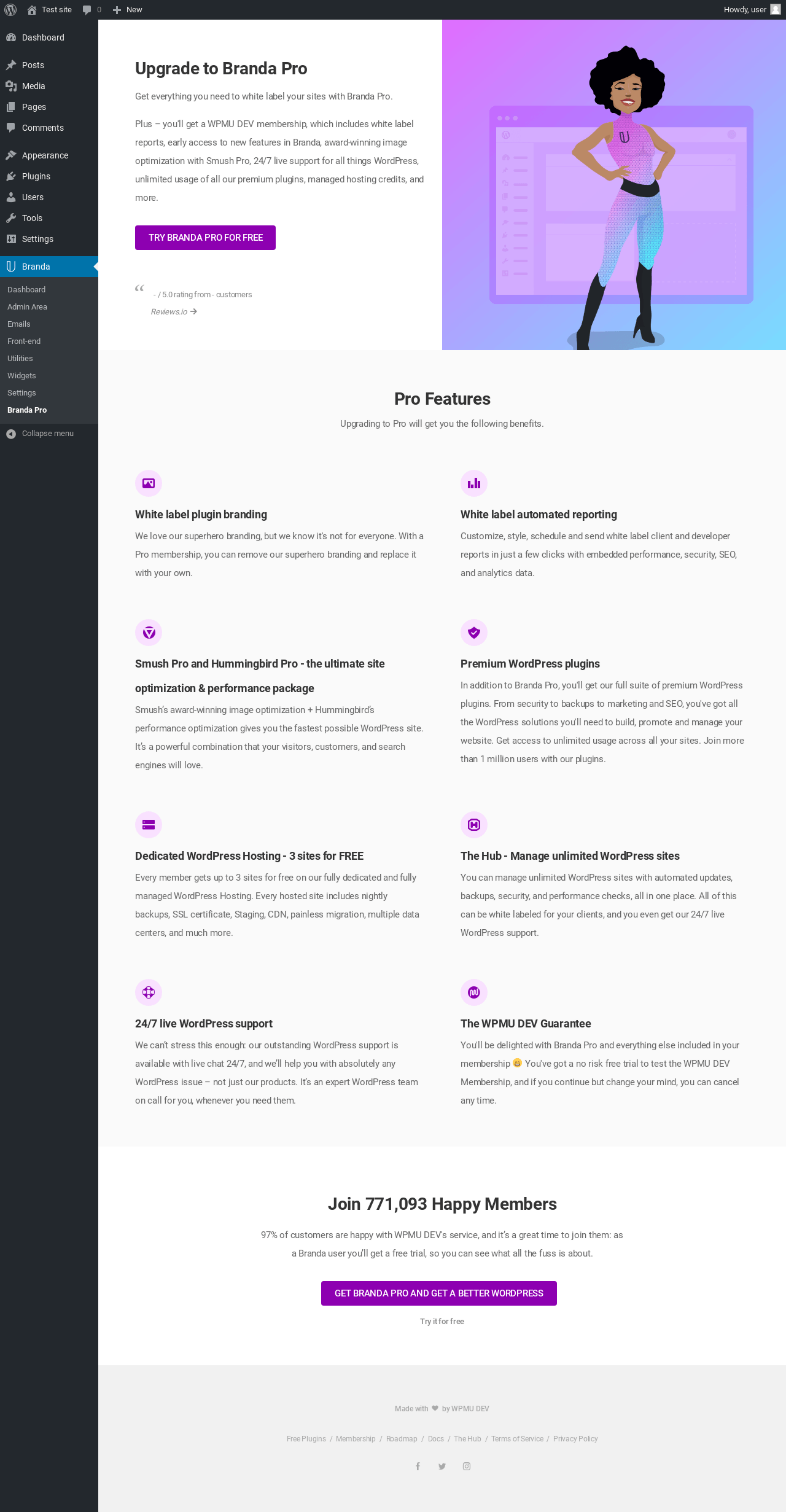The width and height of the screenshot is (786, 1512).
Task: Click the Plugins icon in sidebar
Action: pos(11,176)
